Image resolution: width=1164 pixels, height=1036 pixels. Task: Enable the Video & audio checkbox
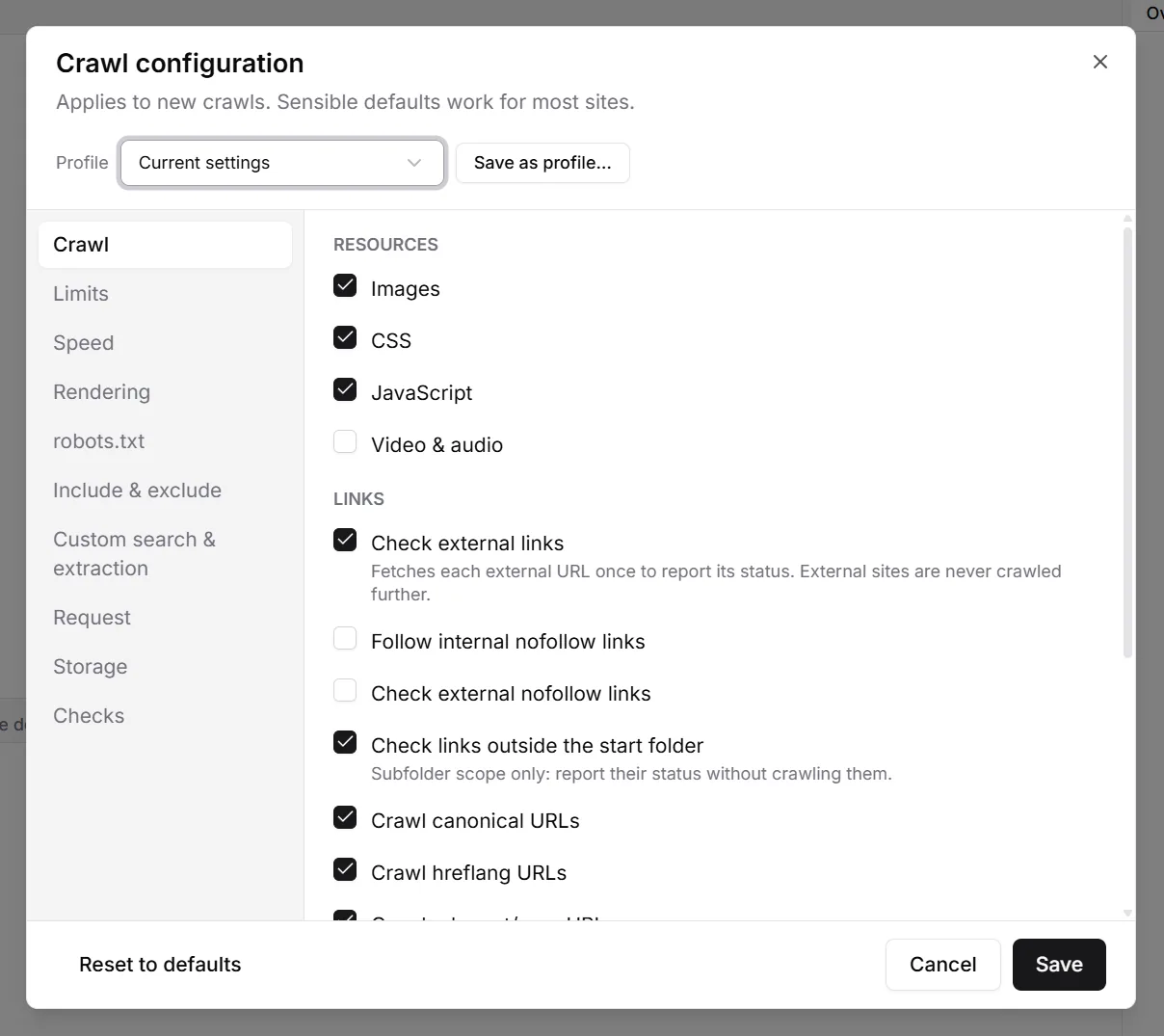coord(345,441)
